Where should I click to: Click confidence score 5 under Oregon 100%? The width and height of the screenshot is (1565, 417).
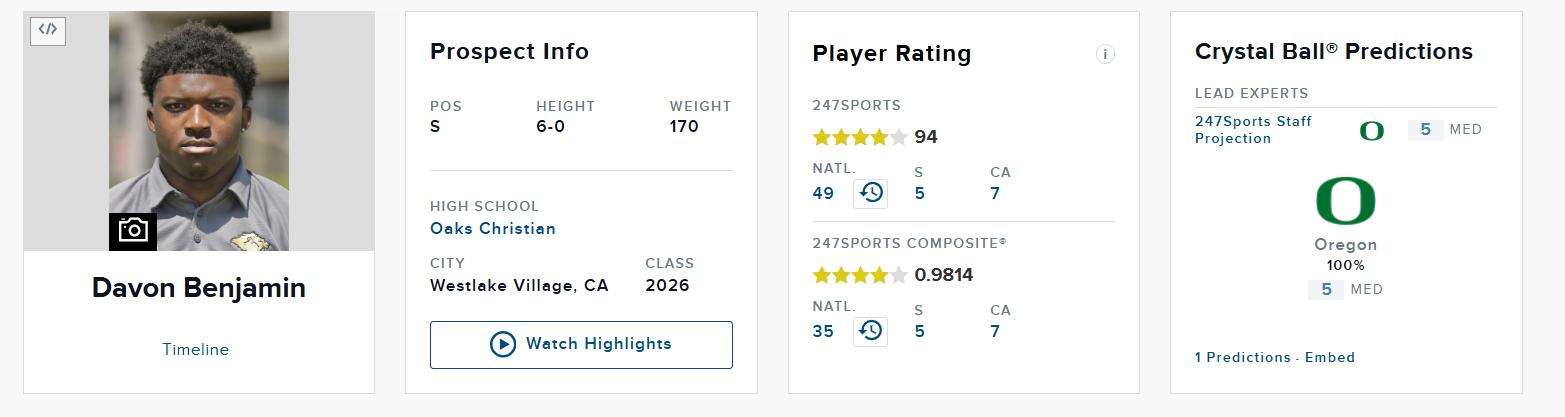point(1326,289)
